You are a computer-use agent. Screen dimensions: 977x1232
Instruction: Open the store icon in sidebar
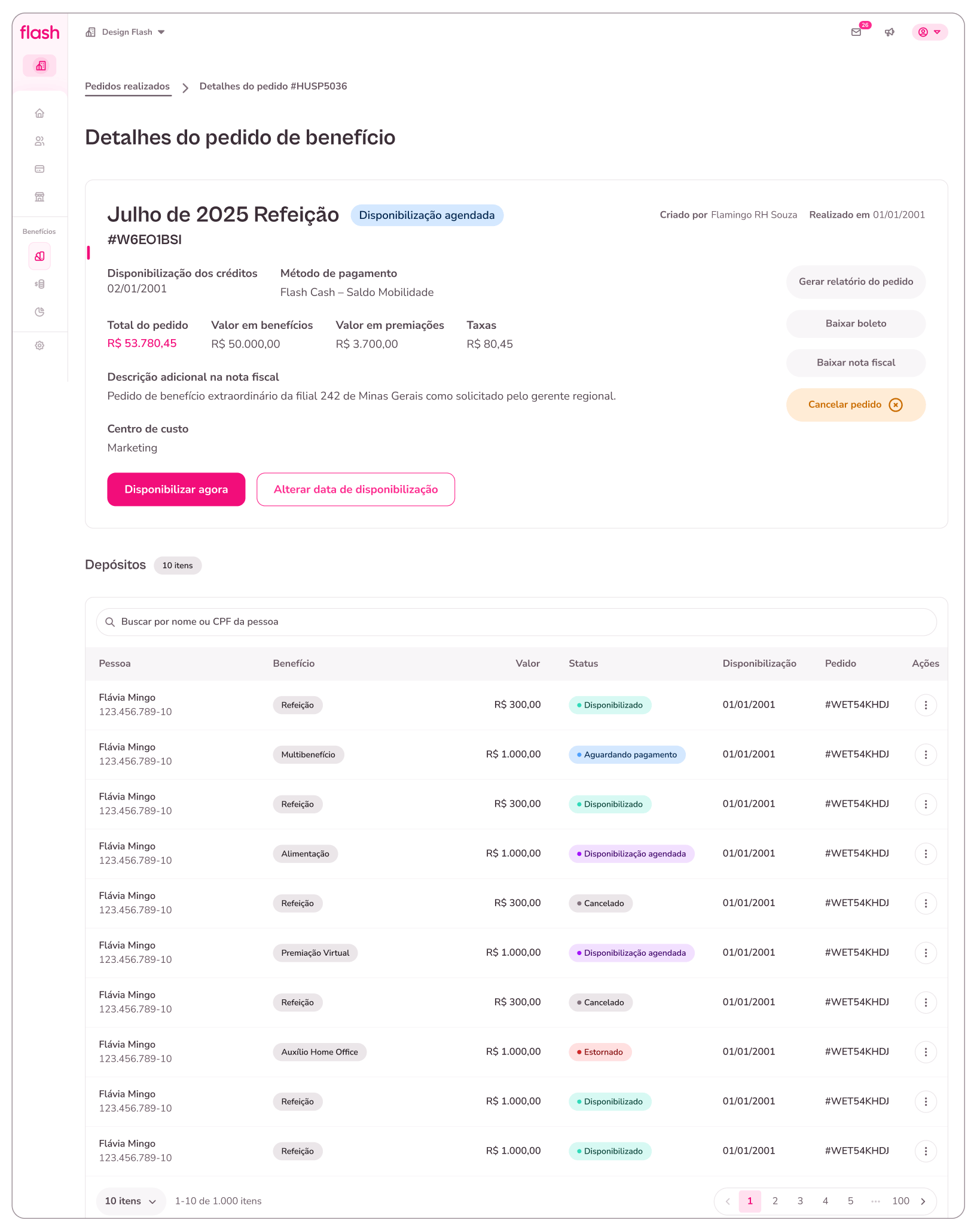[x=39, y=197]
